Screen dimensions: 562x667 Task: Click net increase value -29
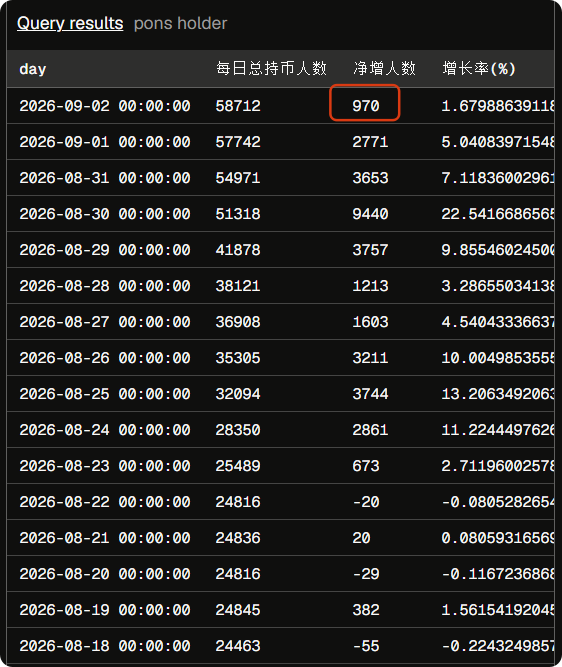click(x=365, y=574)
